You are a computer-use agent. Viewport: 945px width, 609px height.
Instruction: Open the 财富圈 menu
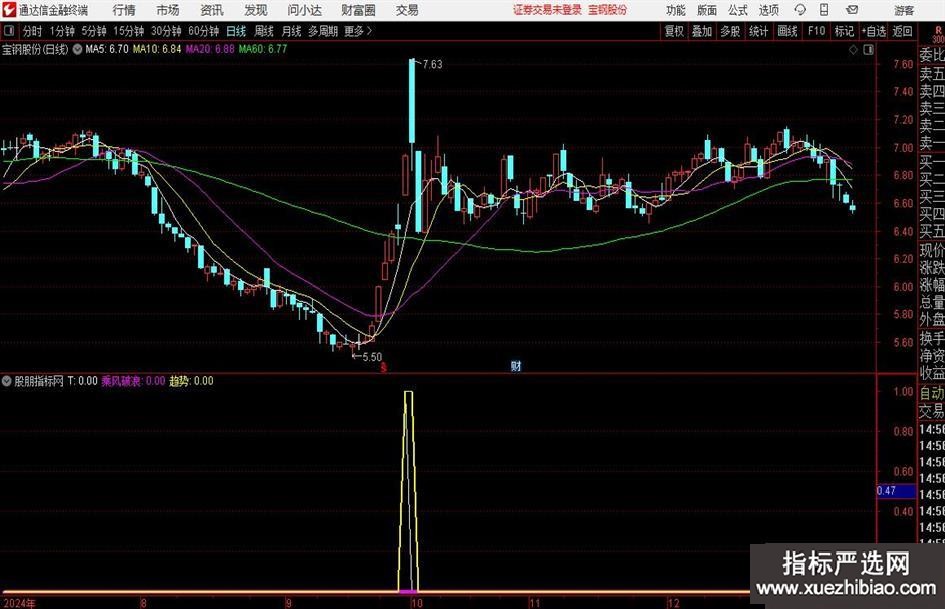click(358, 10)
